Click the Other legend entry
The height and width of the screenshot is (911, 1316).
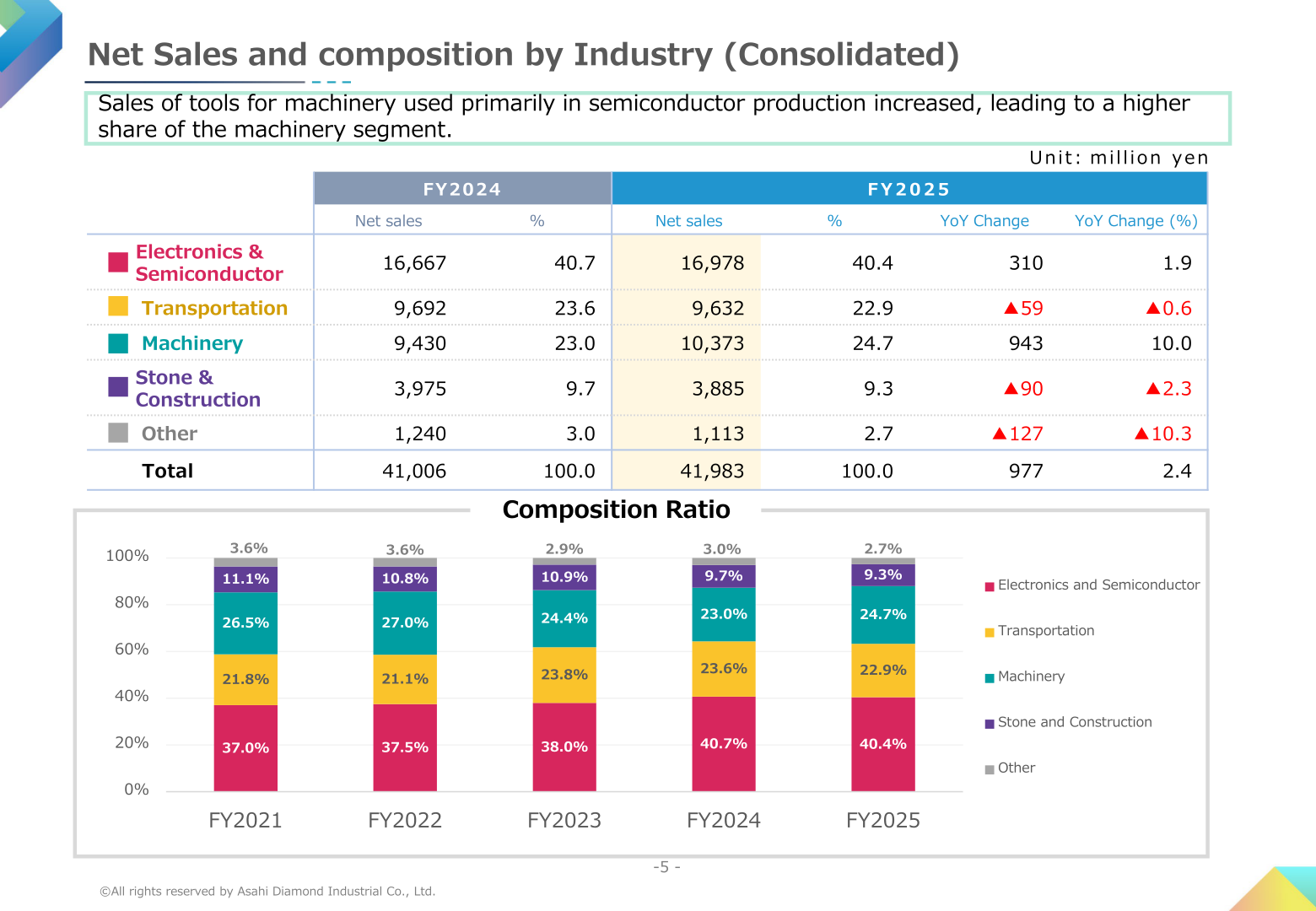pyautogui.click(x=1010, y=768)
